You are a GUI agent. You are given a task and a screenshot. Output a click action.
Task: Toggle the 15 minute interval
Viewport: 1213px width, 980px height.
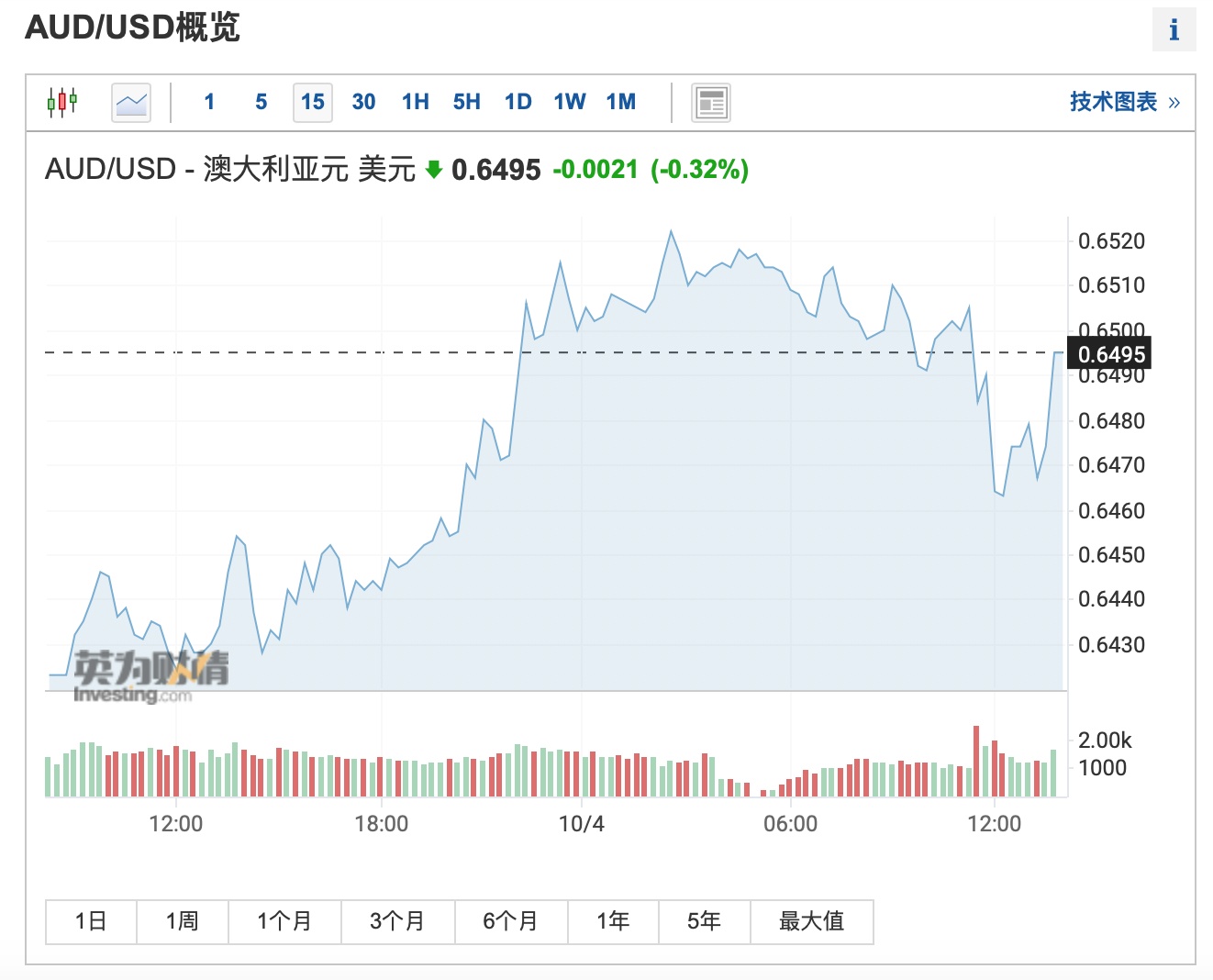click(313, 102)
